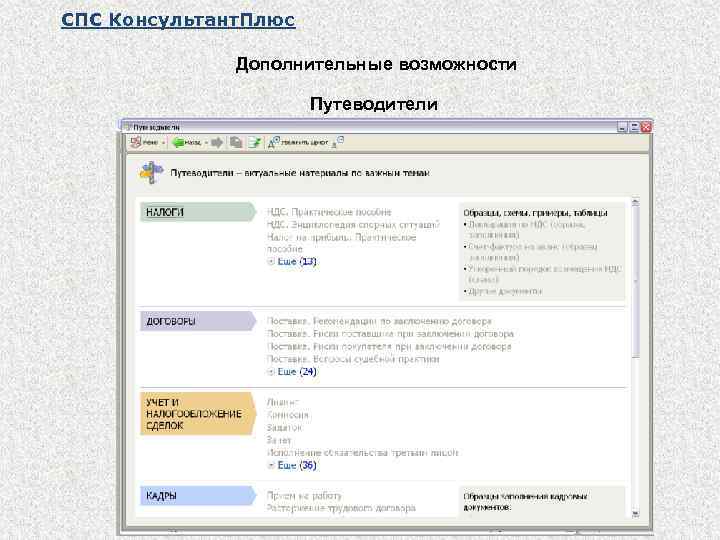Open Декларация по НДС sample link
The height and width of the screenshot is (540, 720).
coord(526,229)
